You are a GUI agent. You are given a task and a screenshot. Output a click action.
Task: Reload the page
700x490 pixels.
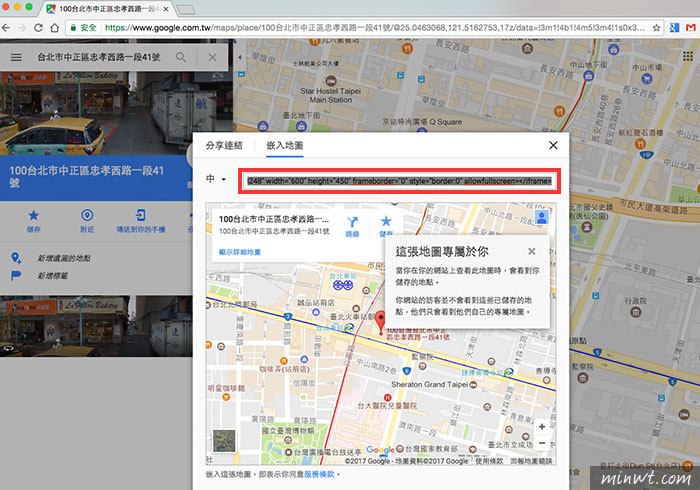click(38, 28)
